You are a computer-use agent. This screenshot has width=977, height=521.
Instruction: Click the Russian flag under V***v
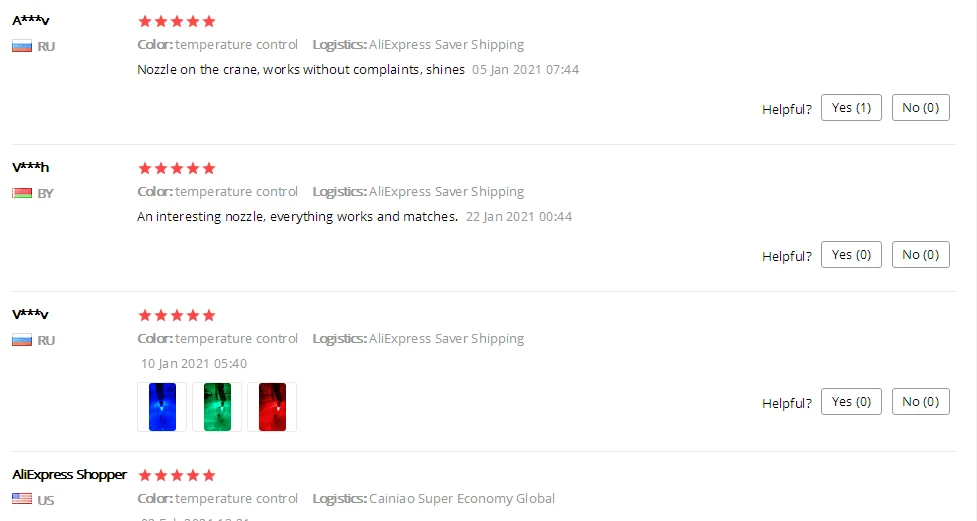click(x=22, y=340)
